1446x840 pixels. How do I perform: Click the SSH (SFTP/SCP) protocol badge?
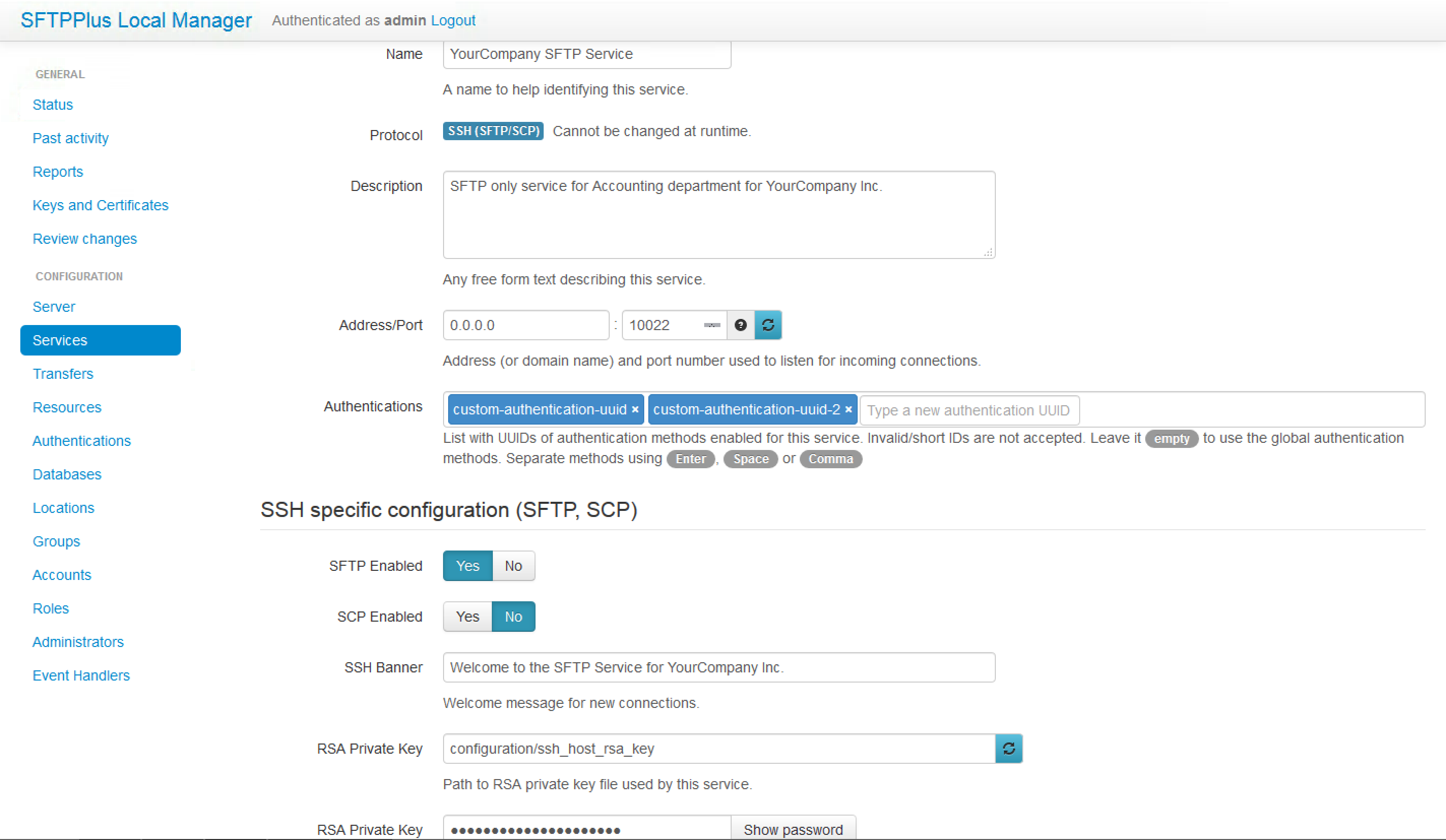pyautogui.click(x=492, y=131)
